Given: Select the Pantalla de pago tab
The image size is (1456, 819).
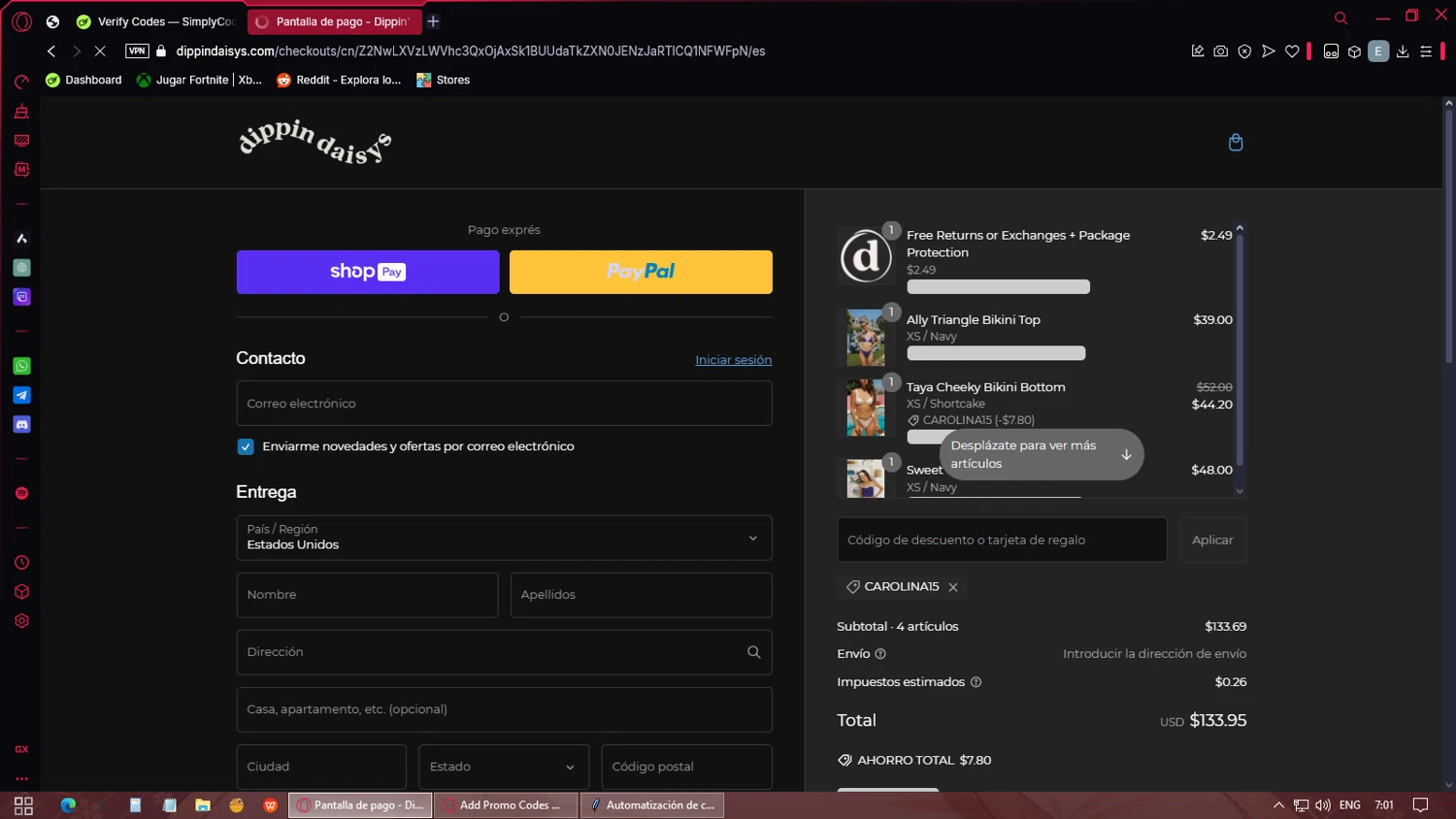Looking at the screenshot, I should (x=333, y=21).
